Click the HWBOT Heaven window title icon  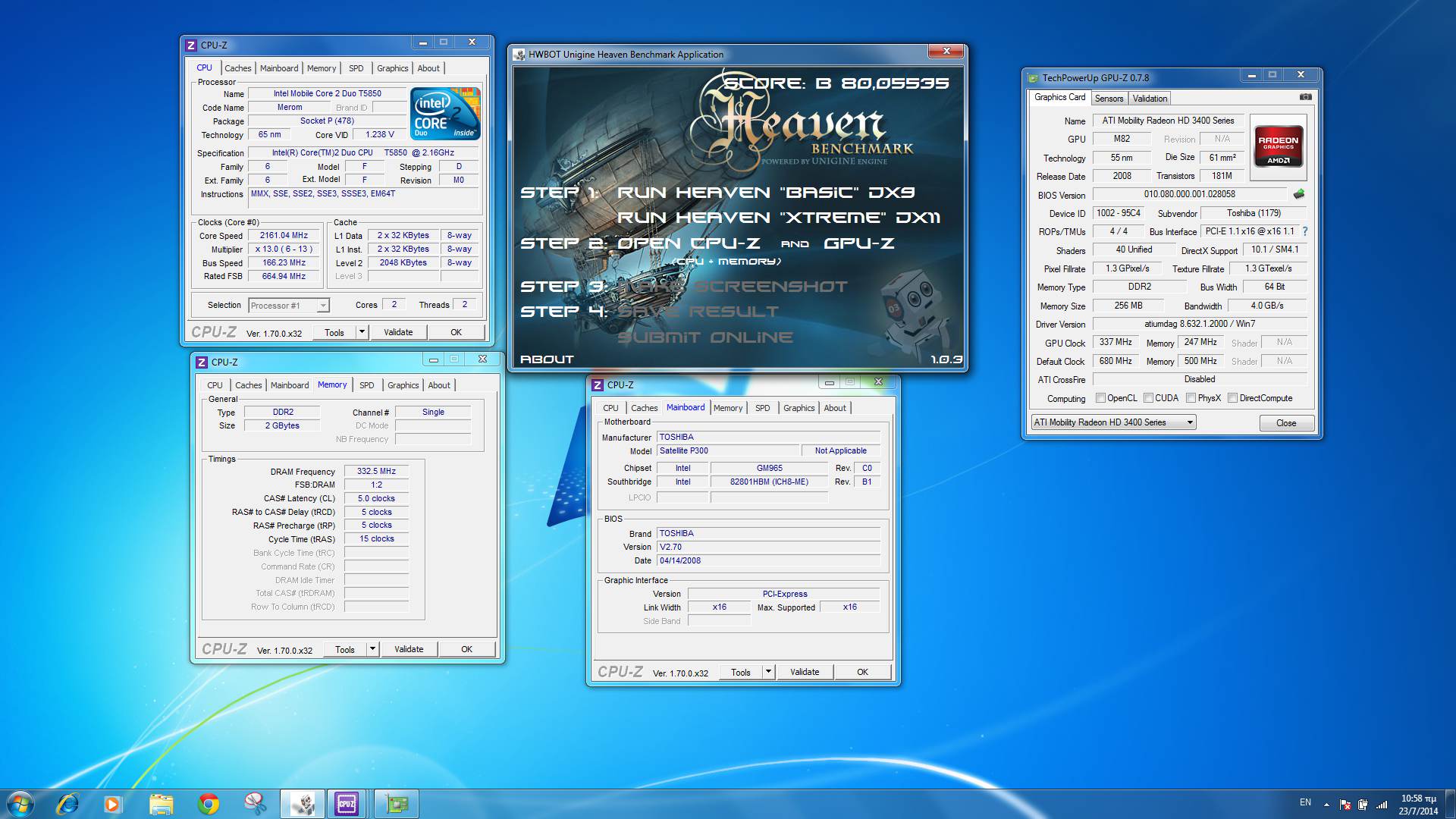519,55
